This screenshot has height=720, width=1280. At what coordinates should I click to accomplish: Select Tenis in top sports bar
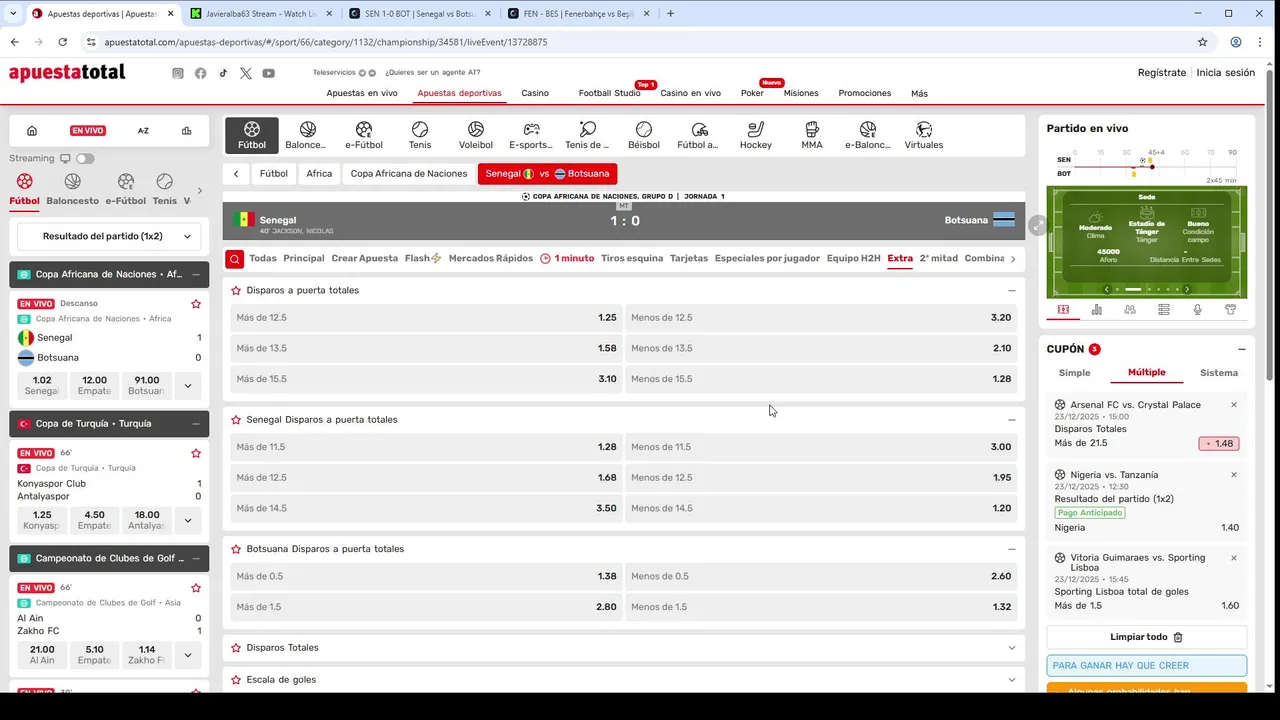(x=420, y=135)
